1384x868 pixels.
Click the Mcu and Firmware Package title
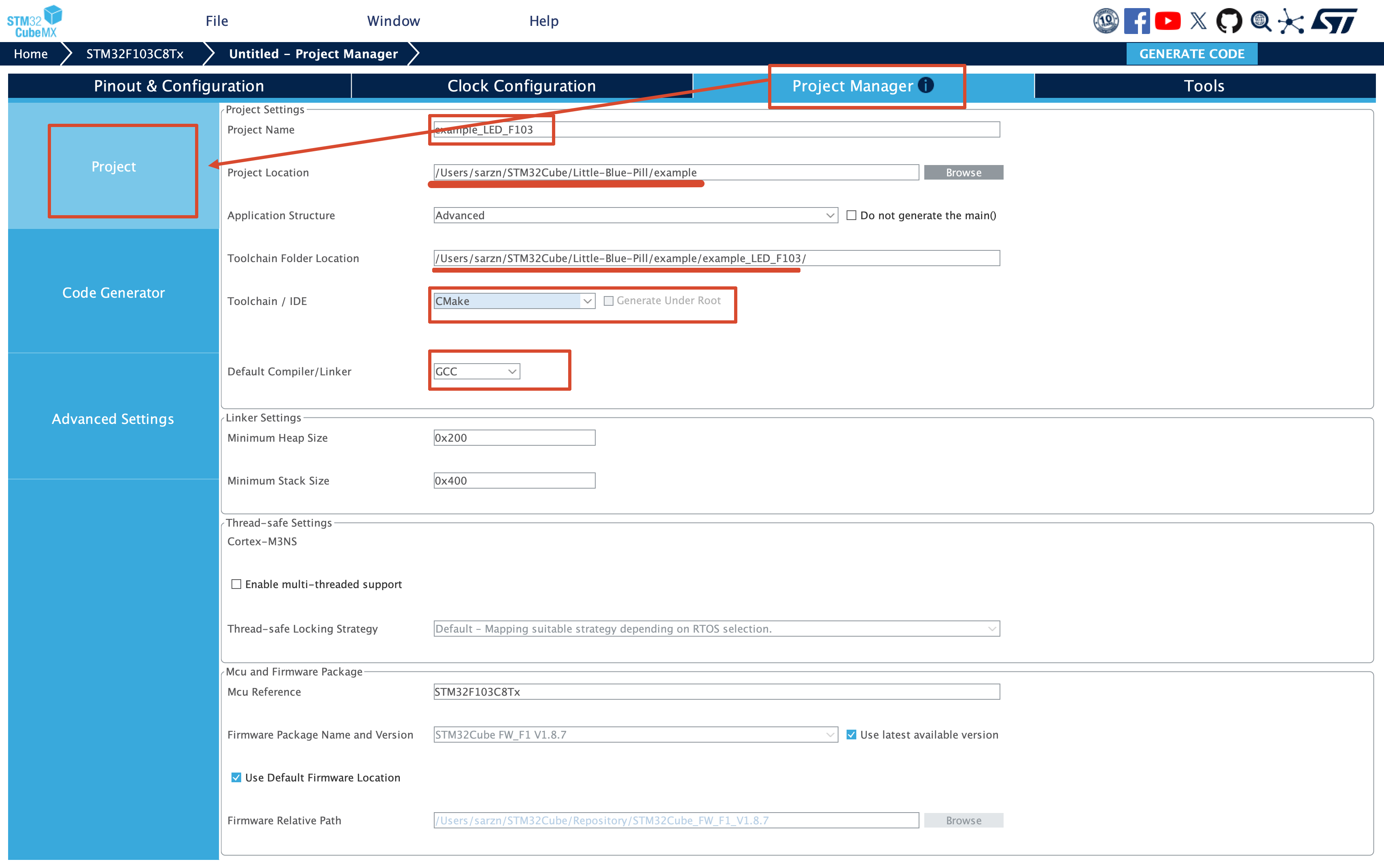[294, 672]
